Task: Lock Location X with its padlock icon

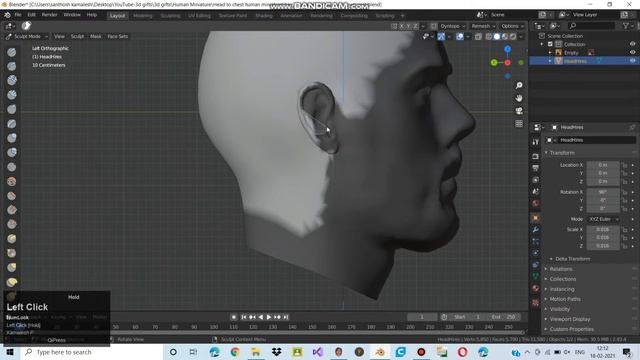Action: 624,165
